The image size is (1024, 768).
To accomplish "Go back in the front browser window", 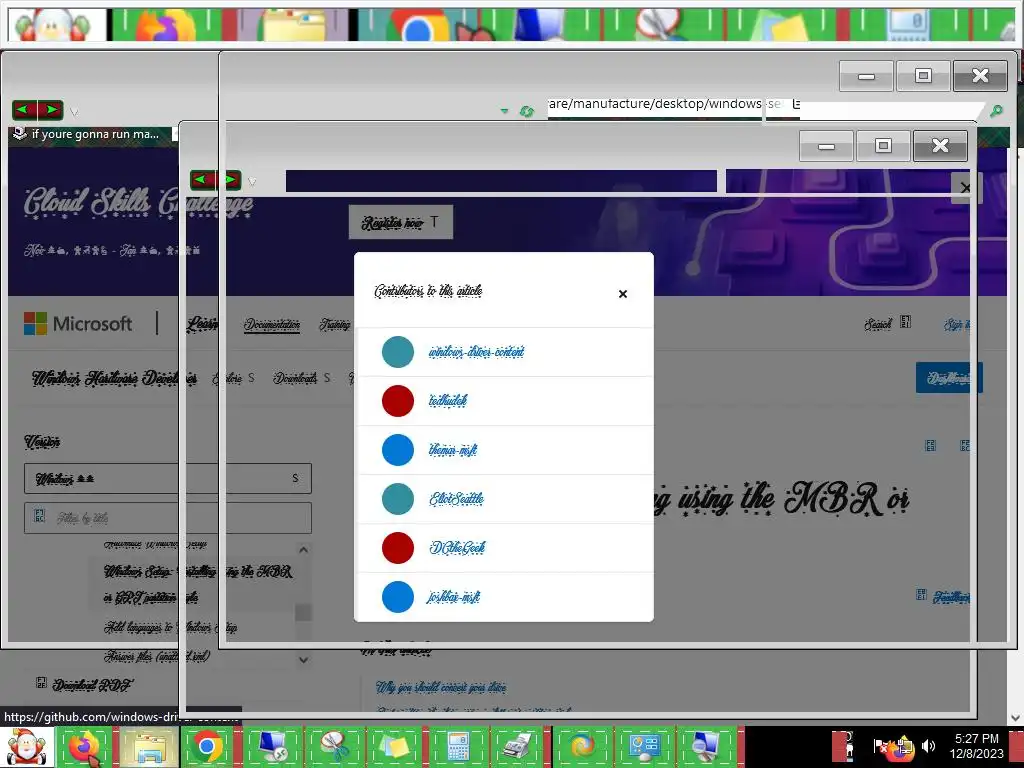I will tap(202, 180).
